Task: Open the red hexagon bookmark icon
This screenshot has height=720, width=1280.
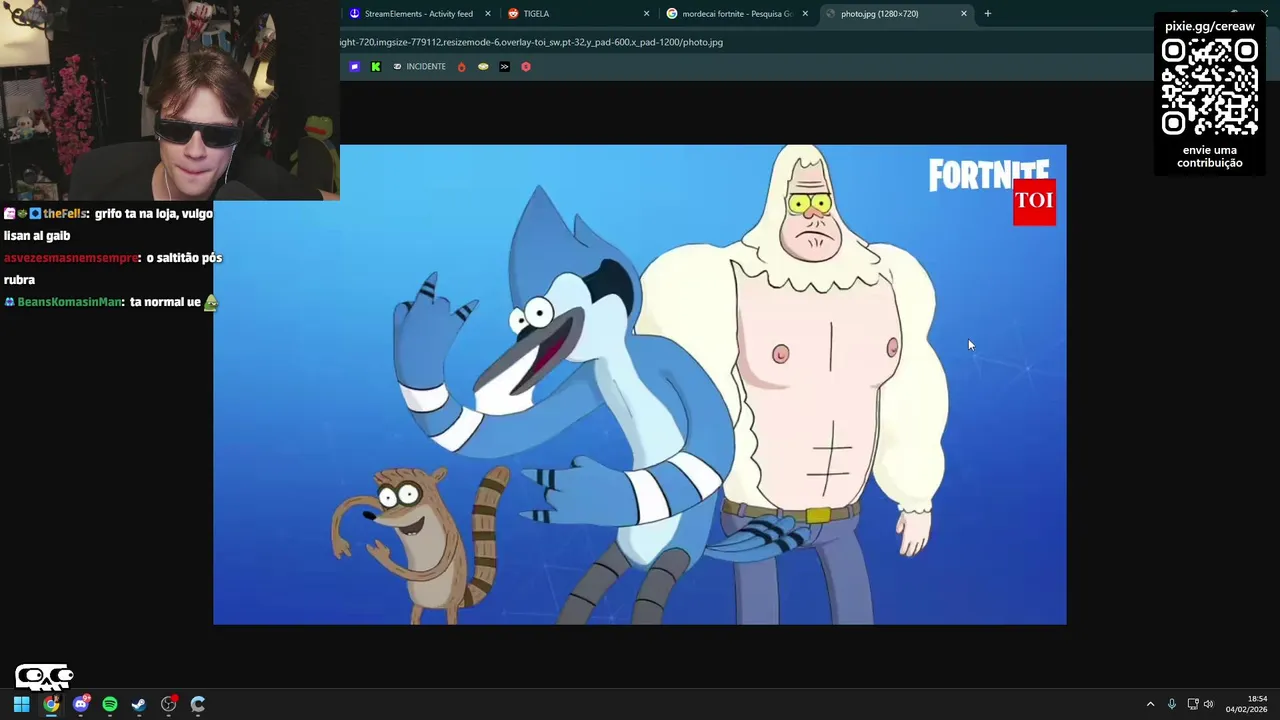Action: tap(526, 67)
